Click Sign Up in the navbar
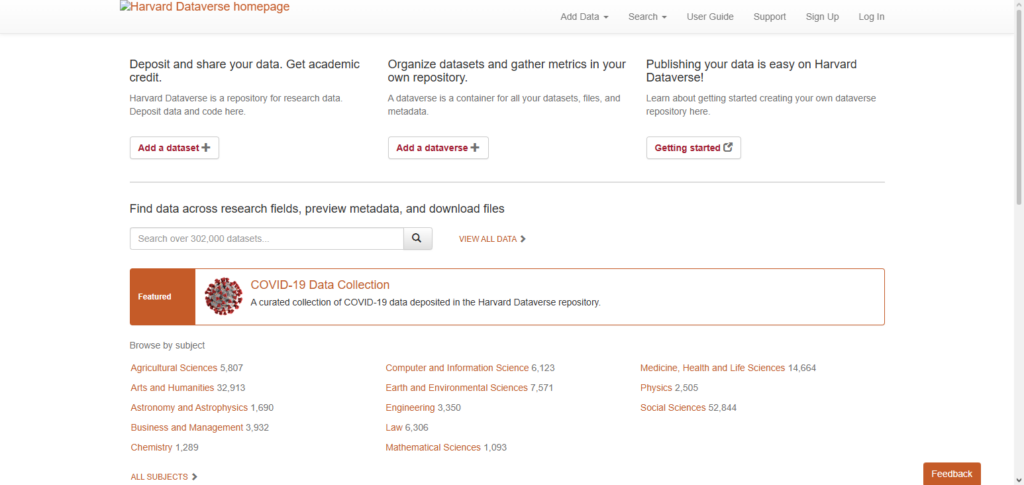The image size is (1024, 485). pos(822,17)
